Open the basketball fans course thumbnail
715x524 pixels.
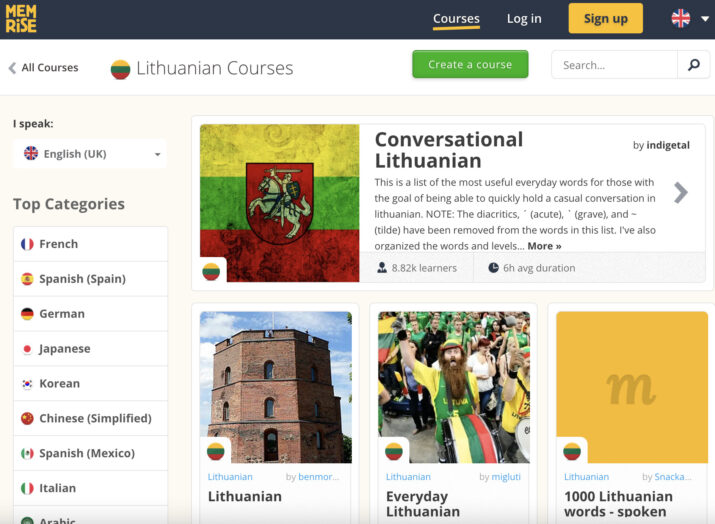454,387
